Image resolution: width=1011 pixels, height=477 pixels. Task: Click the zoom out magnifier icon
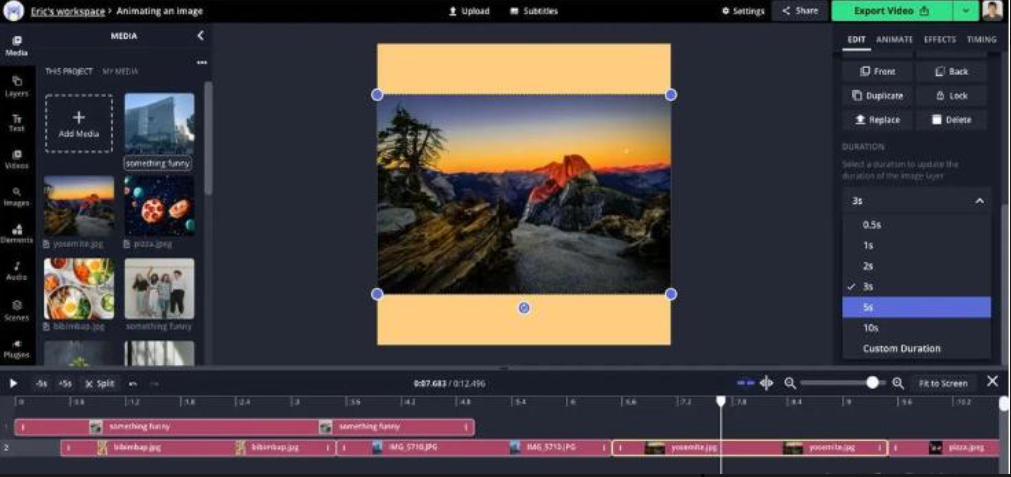tap(790, 383)
